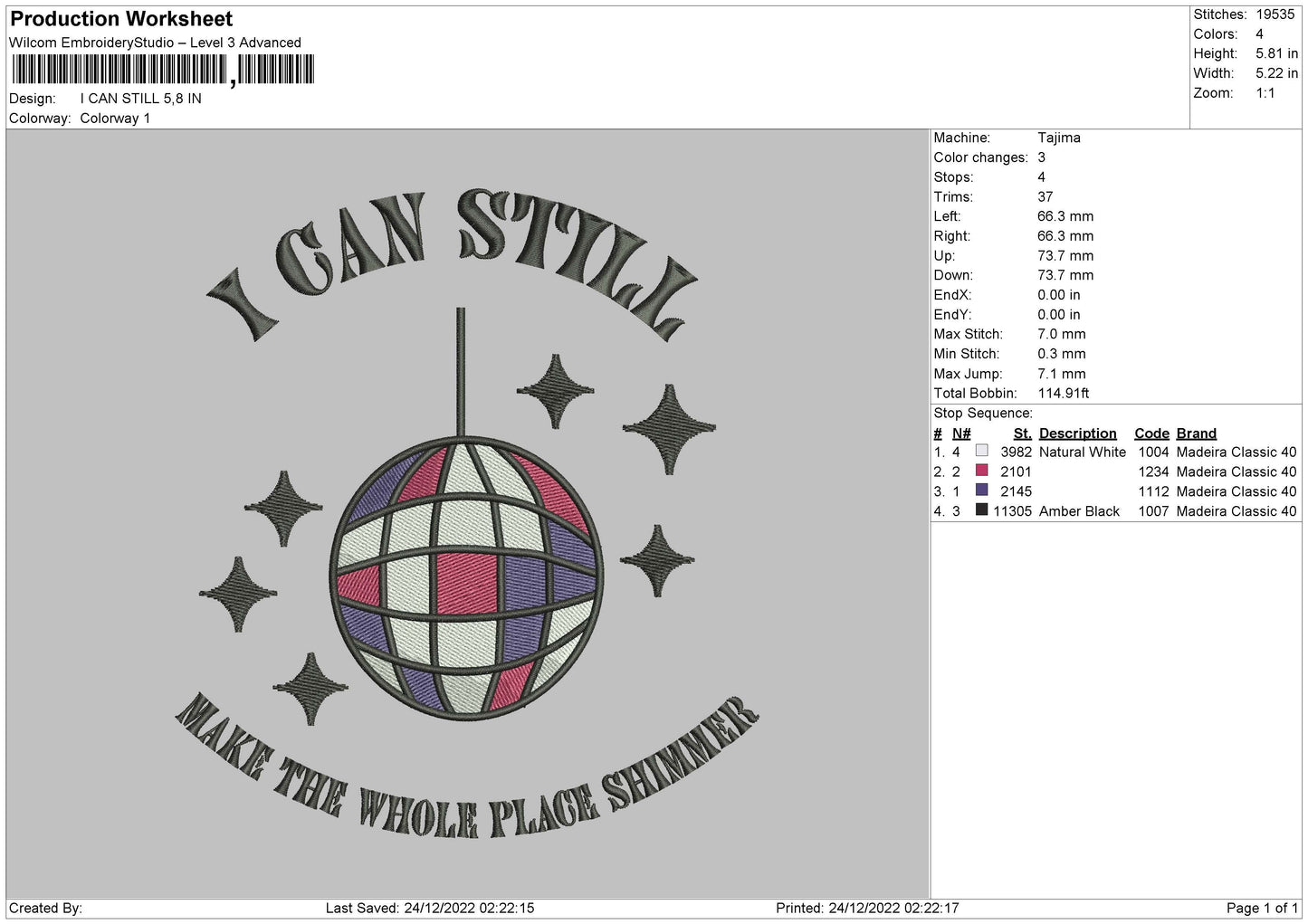
Task: Click the Max Jump value 7.1 mm
Action: point(1061,374)
